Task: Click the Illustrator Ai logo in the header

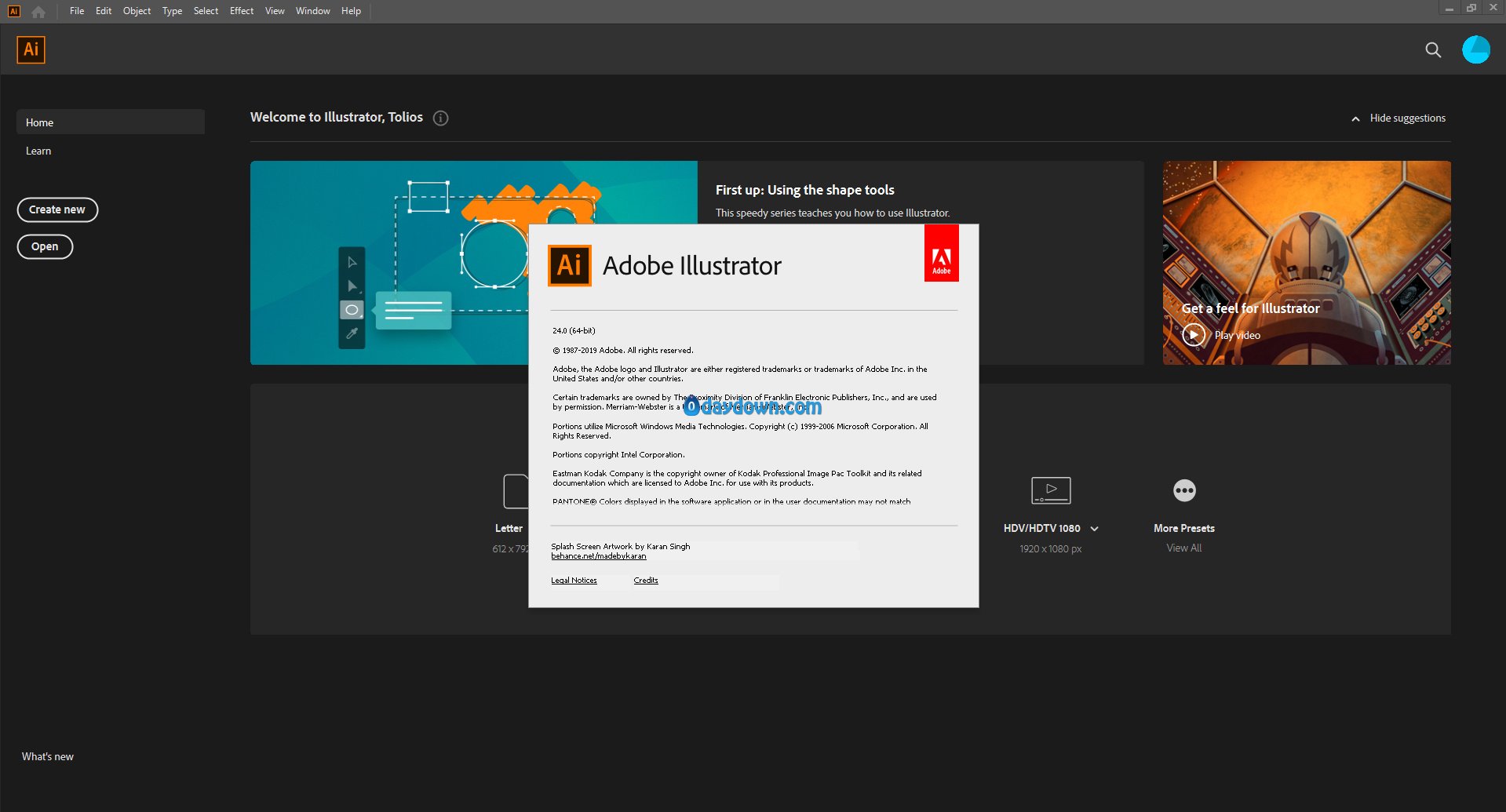Action: click(x=31, y=50)
